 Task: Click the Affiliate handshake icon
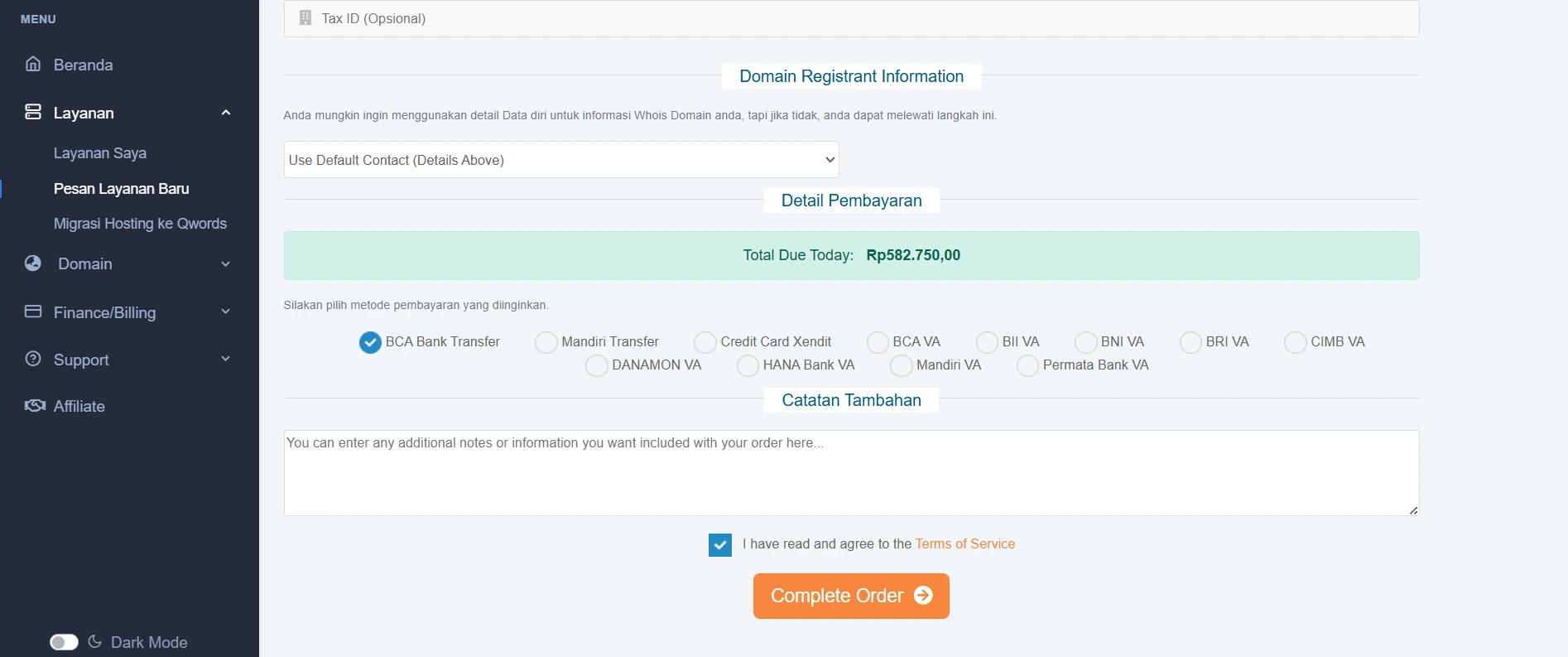(x=35, y=406)
